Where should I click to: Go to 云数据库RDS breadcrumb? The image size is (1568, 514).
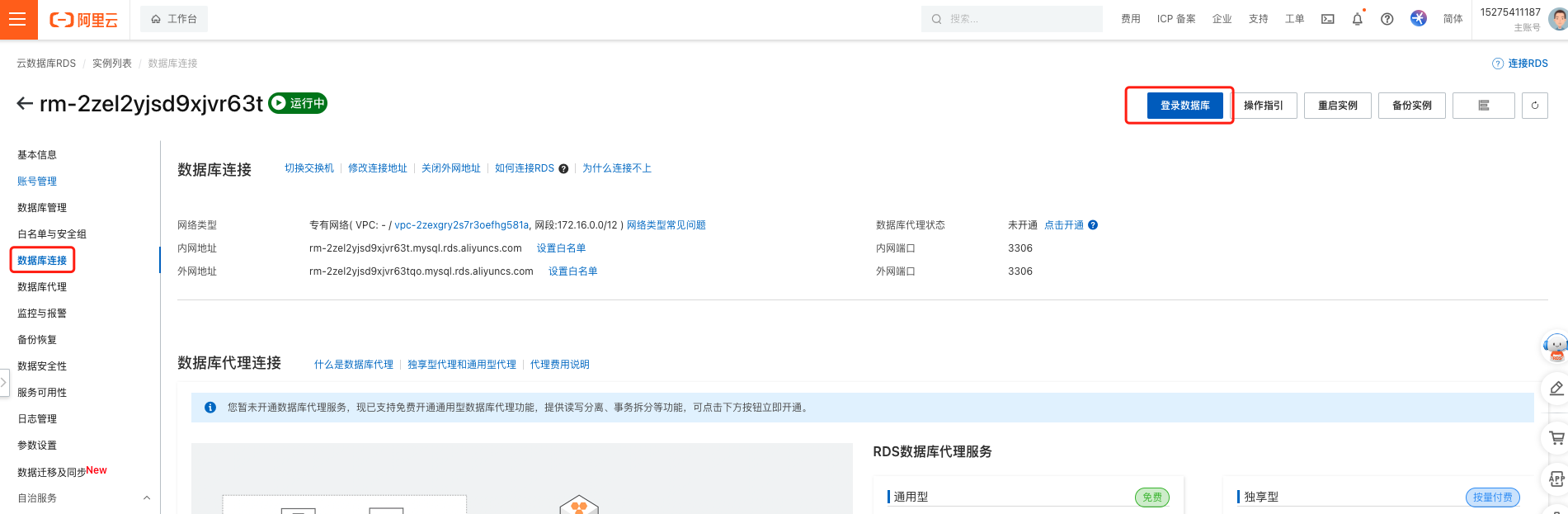(46, 64)
